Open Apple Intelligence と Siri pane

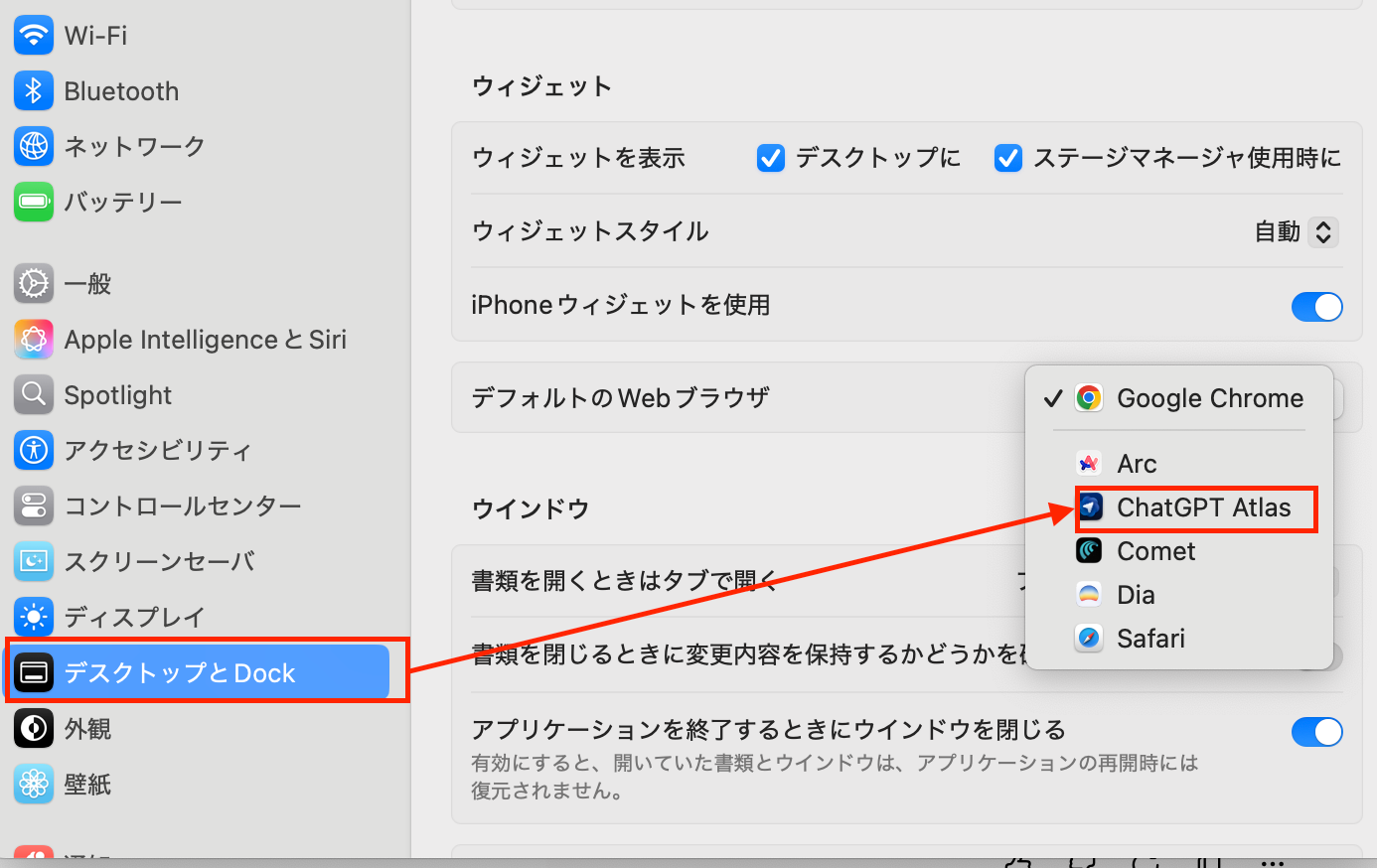point(199,340)
